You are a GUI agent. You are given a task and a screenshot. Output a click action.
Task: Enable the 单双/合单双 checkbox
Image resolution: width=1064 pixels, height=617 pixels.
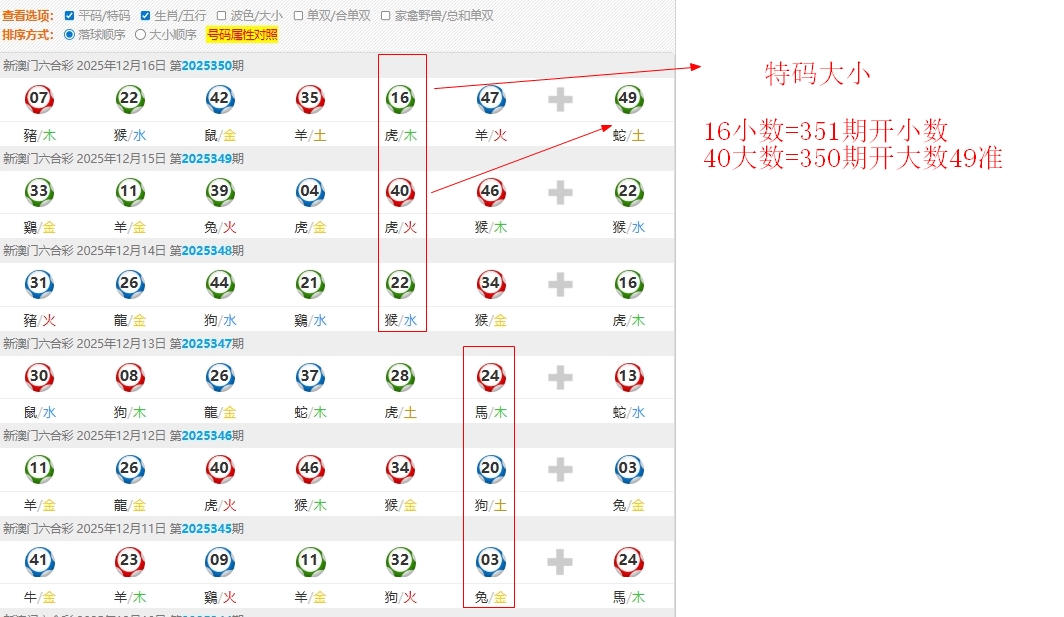click(x=298, y=16)
